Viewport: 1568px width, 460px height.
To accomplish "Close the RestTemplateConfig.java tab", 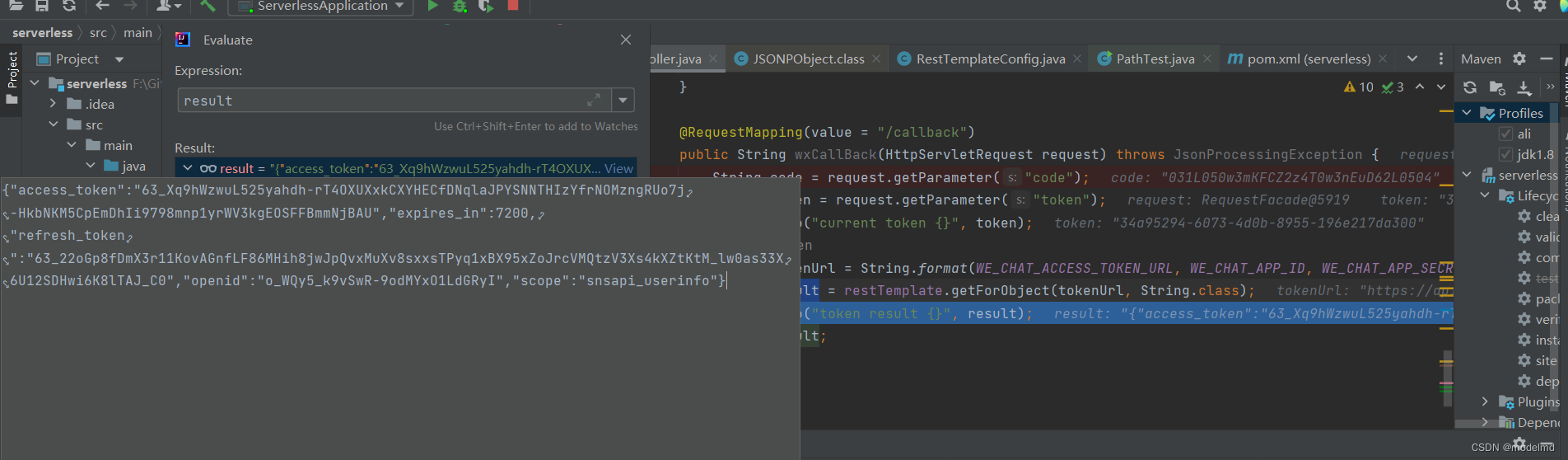I will coord(1077,59).
